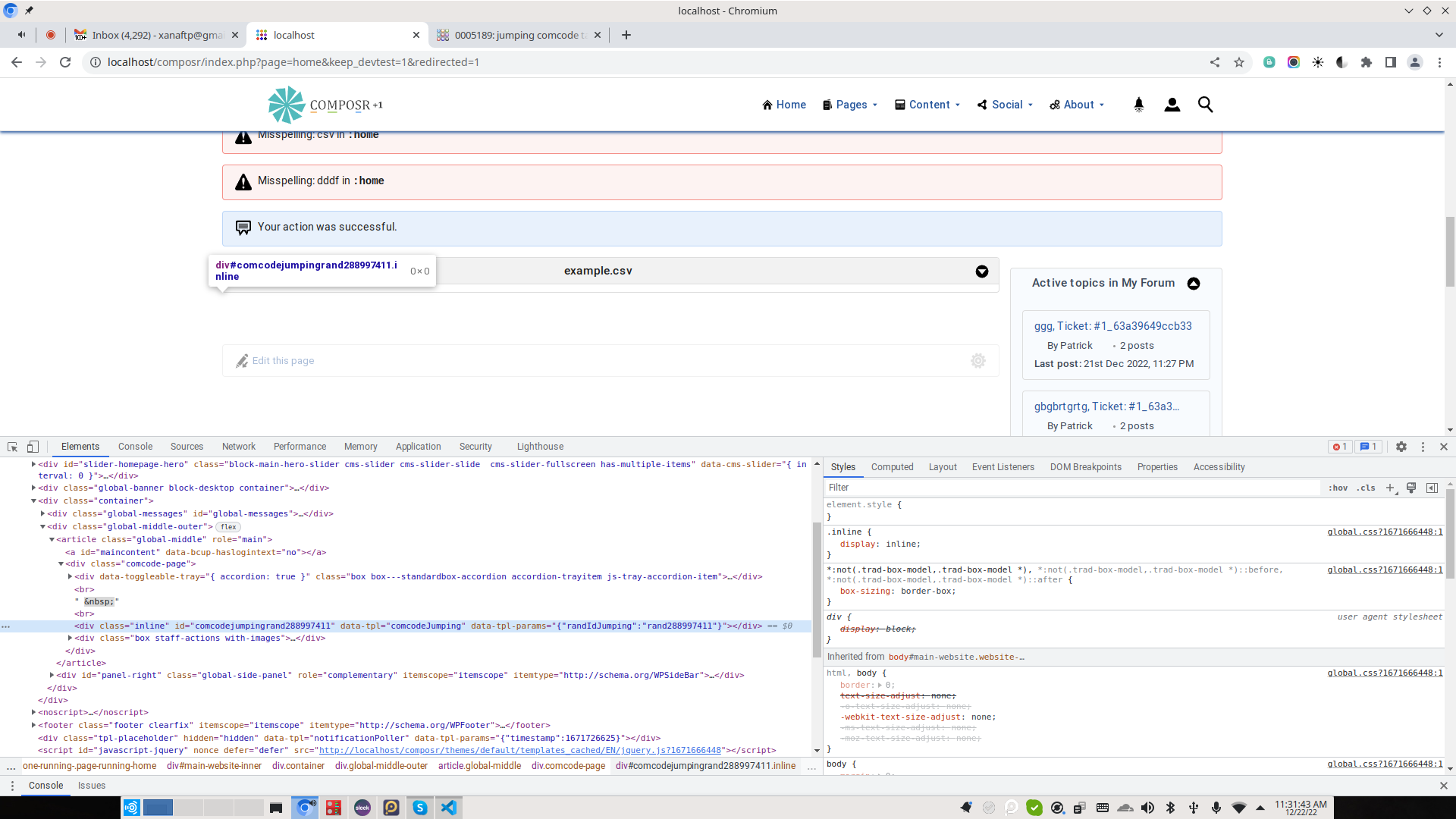The width and height of the screenshot is (1456, 819).
Task: Open DevTools settings gear
Action: click(x=1401, y=447)
